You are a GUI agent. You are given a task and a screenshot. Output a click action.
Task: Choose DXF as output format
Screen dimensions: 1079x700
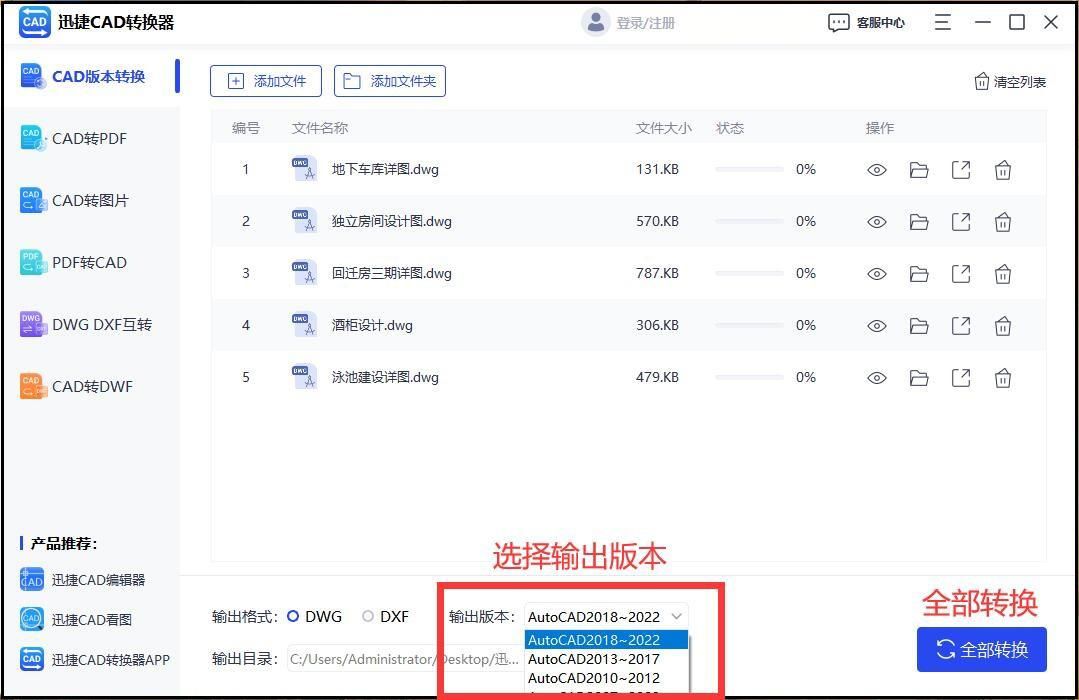[x=367, y=617]
